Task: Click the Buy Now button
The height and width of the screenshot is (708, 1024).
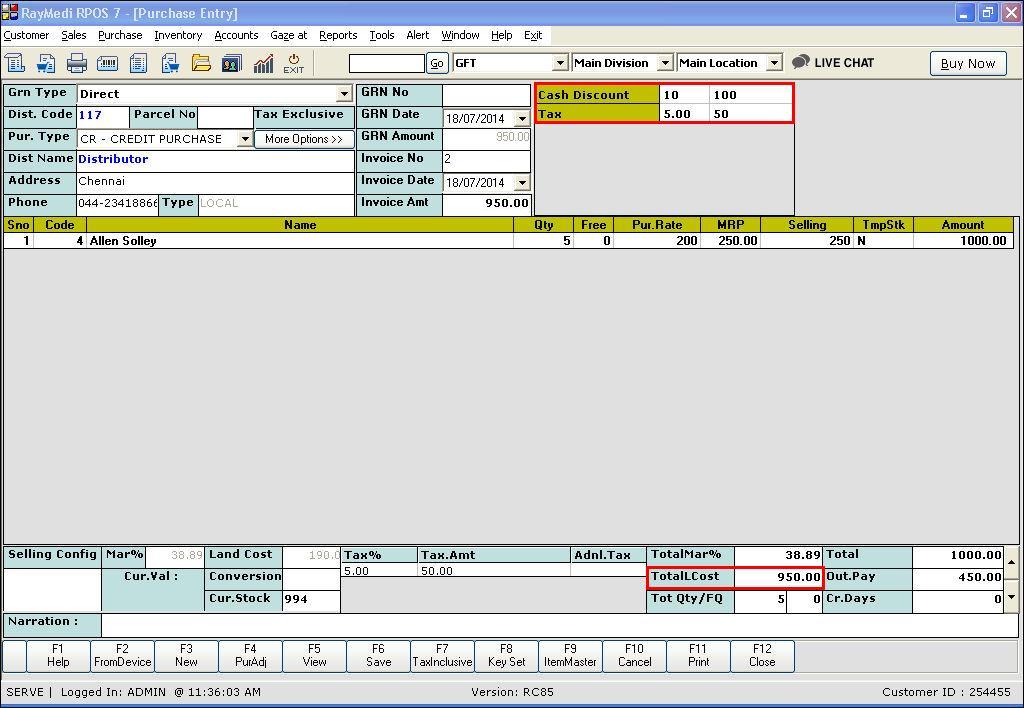Action: click(x=967, y=63)
